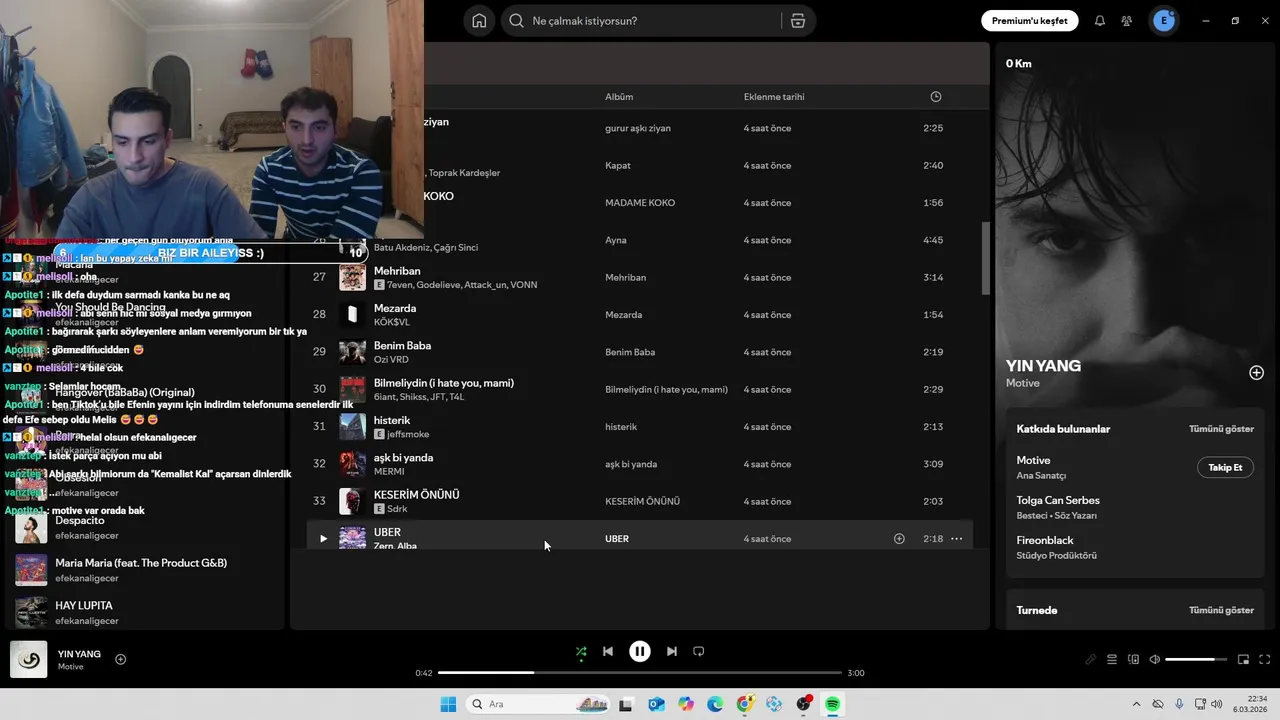Adjust the Spotify volume slider

1196,660
